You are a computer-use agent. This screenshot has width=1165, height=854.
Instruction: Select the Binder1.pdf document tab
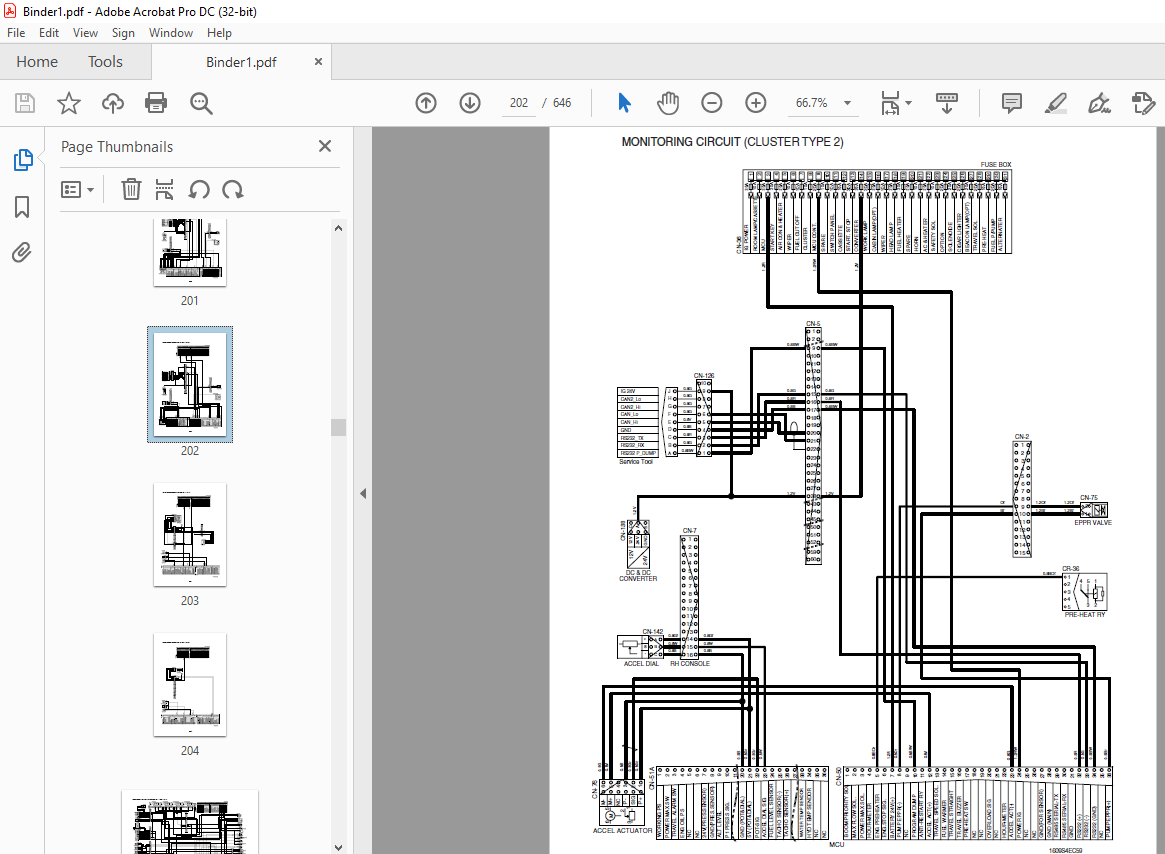[241, 62]
